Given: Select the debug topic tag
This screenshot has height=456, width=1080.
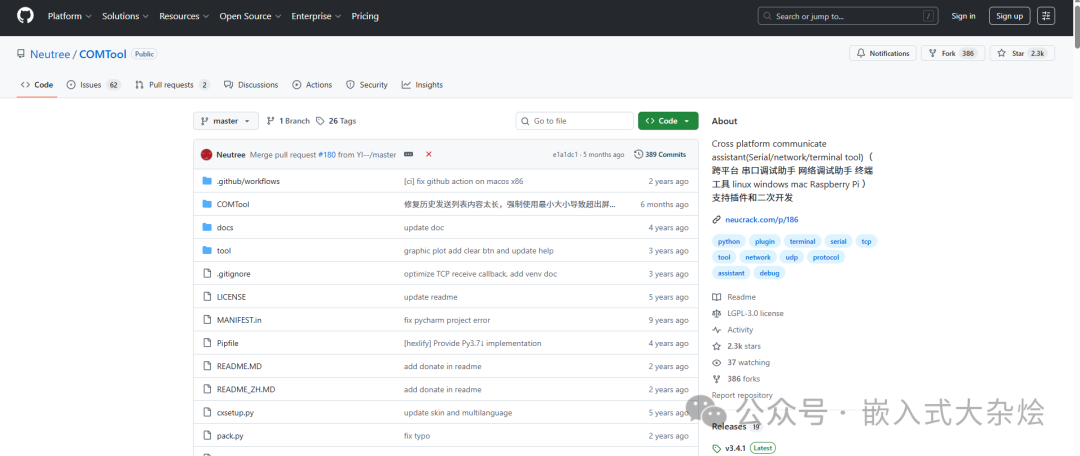Looking at the screenshot, I should [769, 273].
